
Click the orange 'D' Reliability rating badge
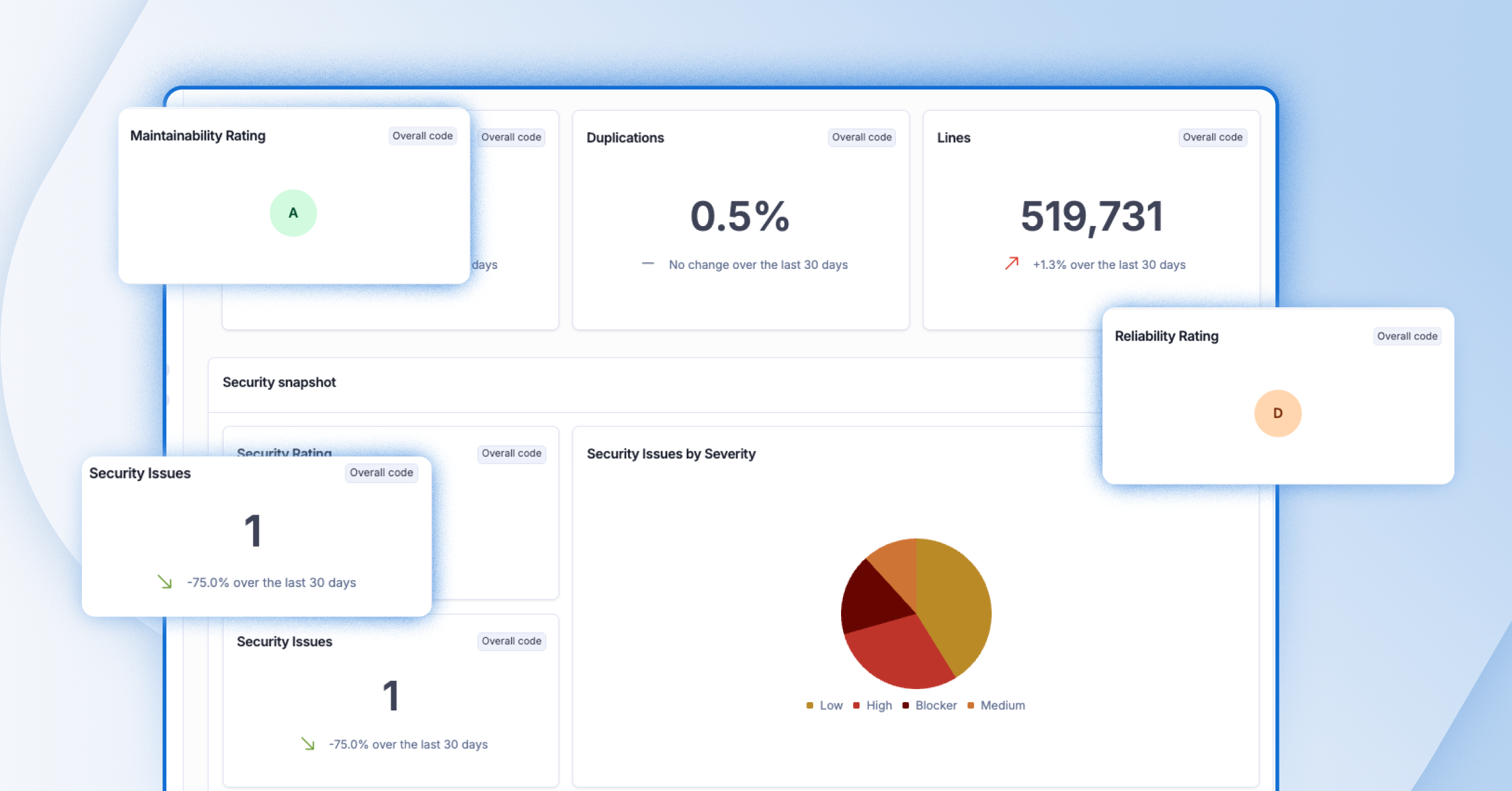tap(1278, 413)
